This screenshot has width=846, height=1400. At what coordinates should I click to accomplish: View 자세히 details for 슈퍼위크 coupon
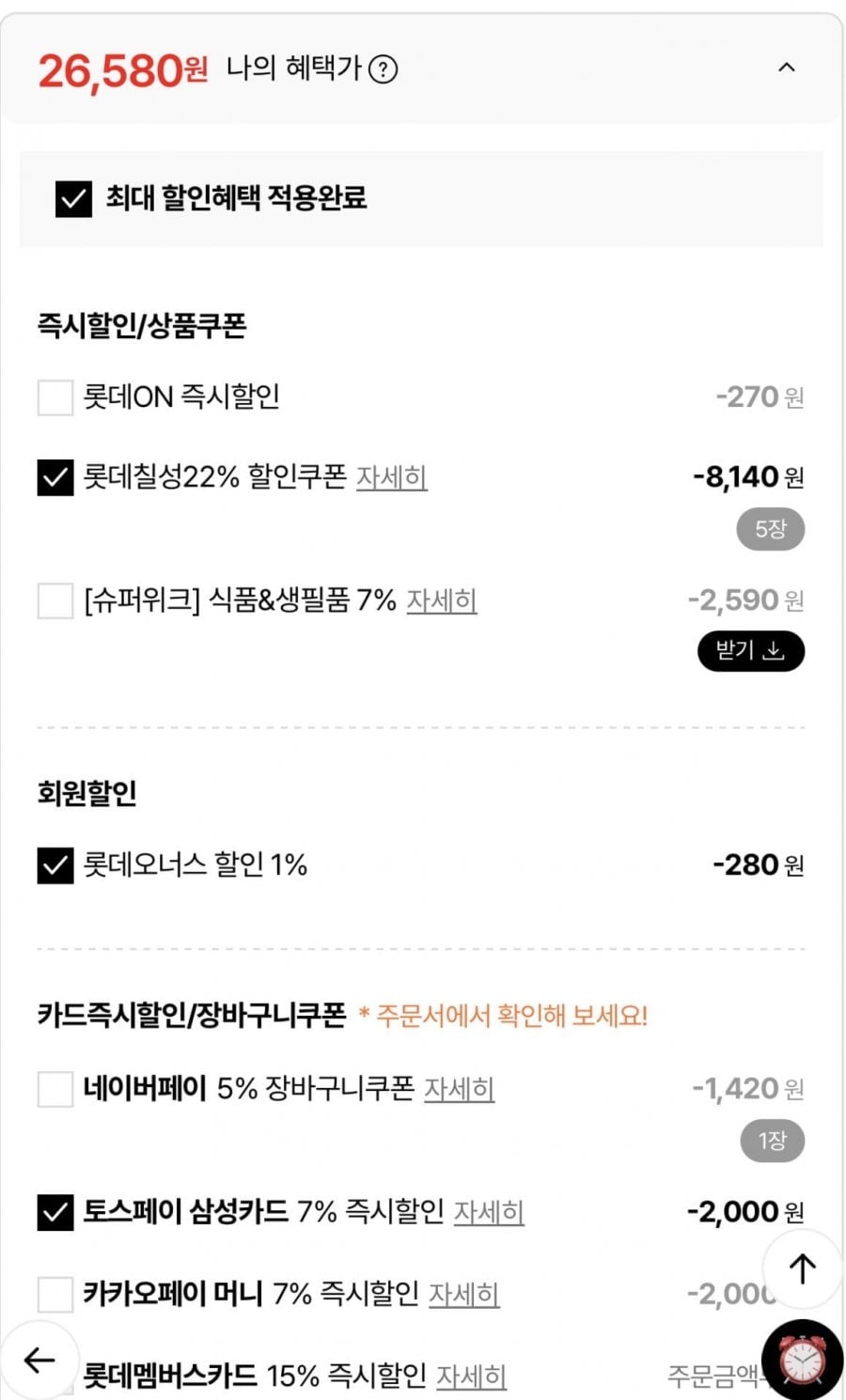[441, 600]
